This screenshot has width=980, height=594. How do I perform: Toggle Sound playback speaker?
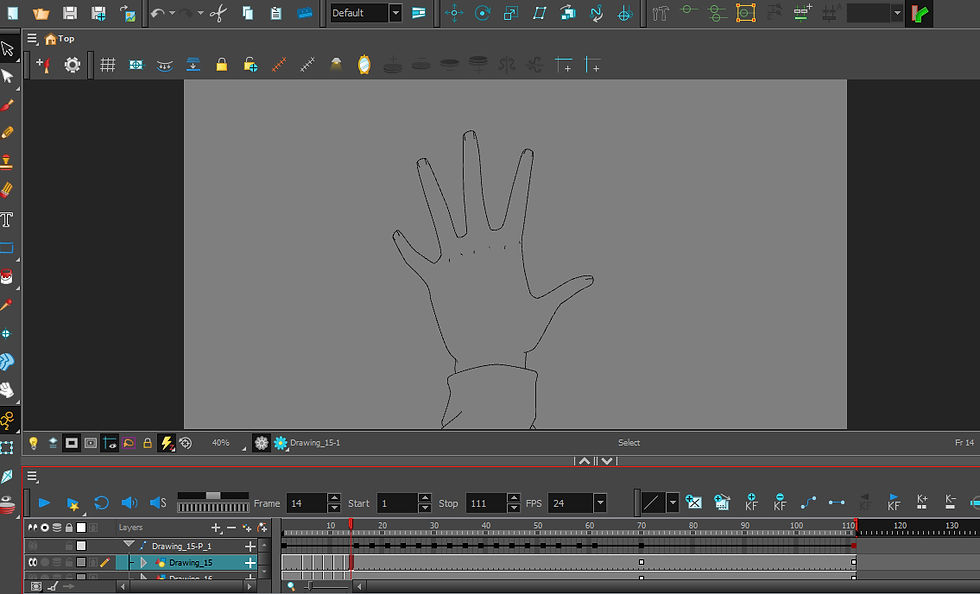pyautogui.click(x=129, y=503)
